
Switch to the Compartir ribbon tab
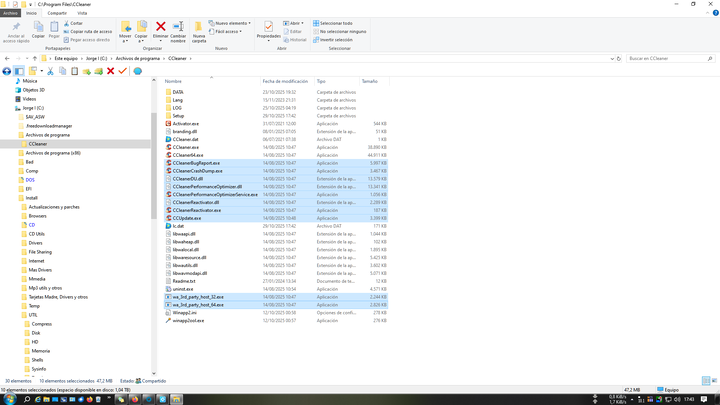pyautogui.click(x=57, y=13)
